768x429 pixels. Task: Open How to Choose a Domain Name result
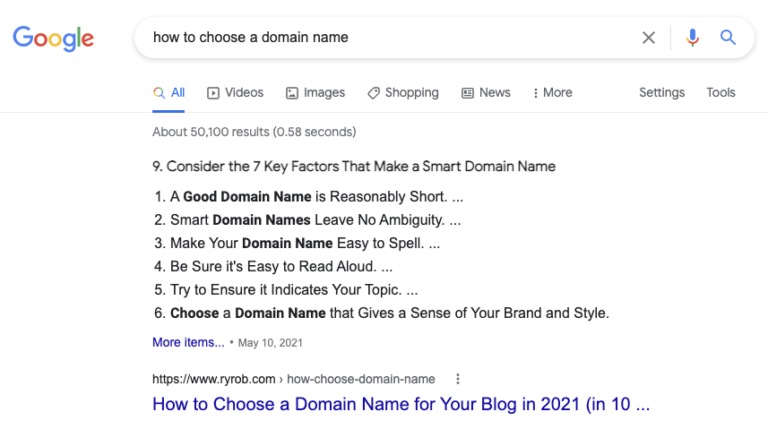pyautogui.click(x=401, y=405)
